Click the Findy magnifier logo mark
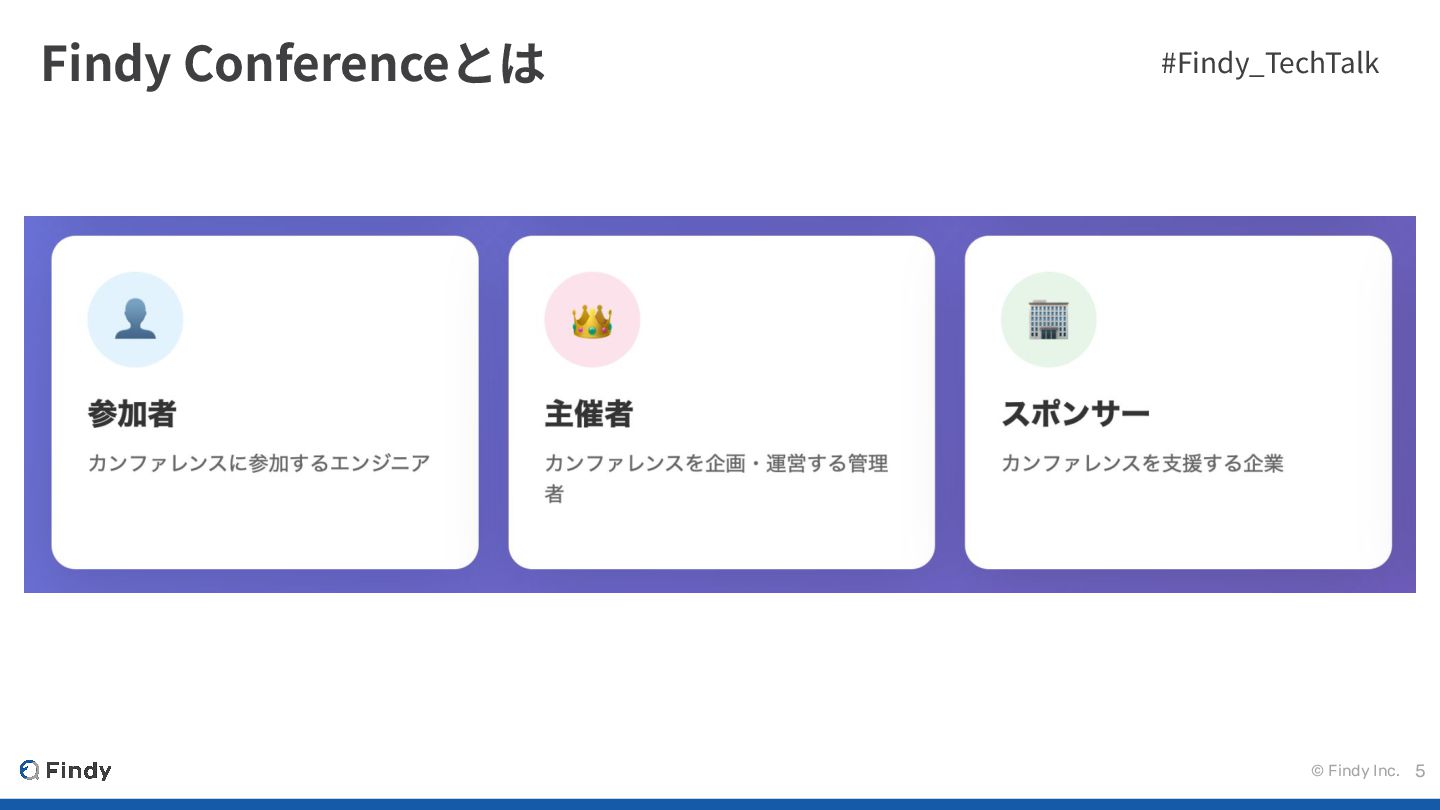This screenshot has height=810, width=1440. click(x=29, y=770)
